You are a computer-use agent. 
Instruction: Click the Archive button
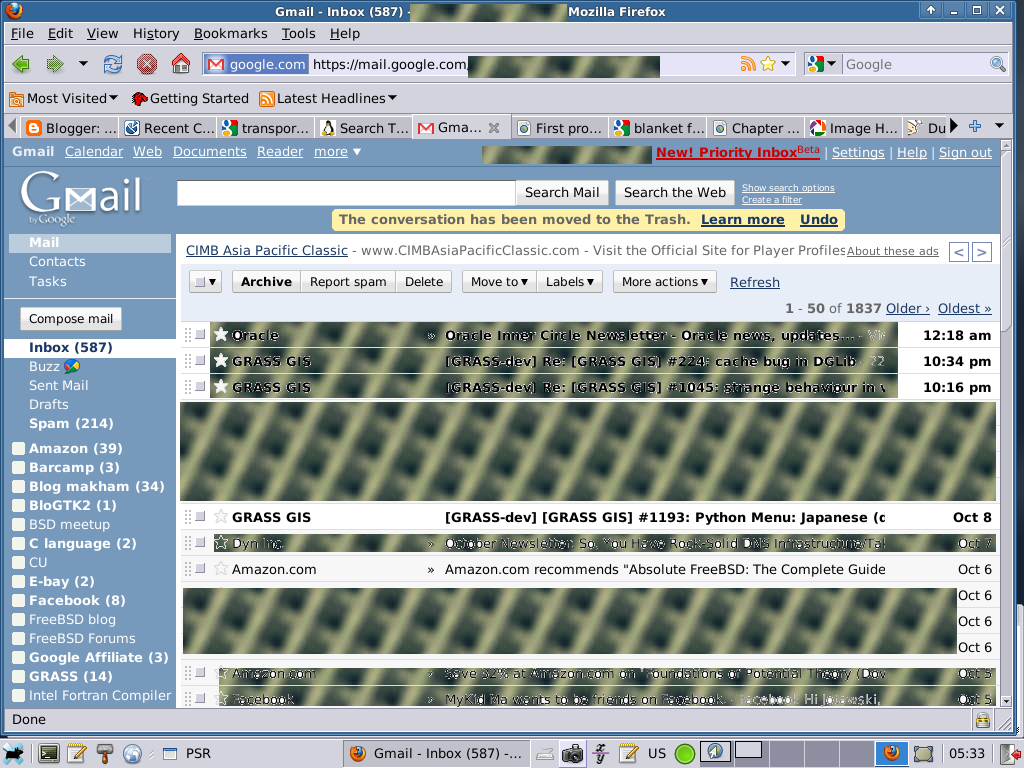pyautogui.click(x=266, y=281)
